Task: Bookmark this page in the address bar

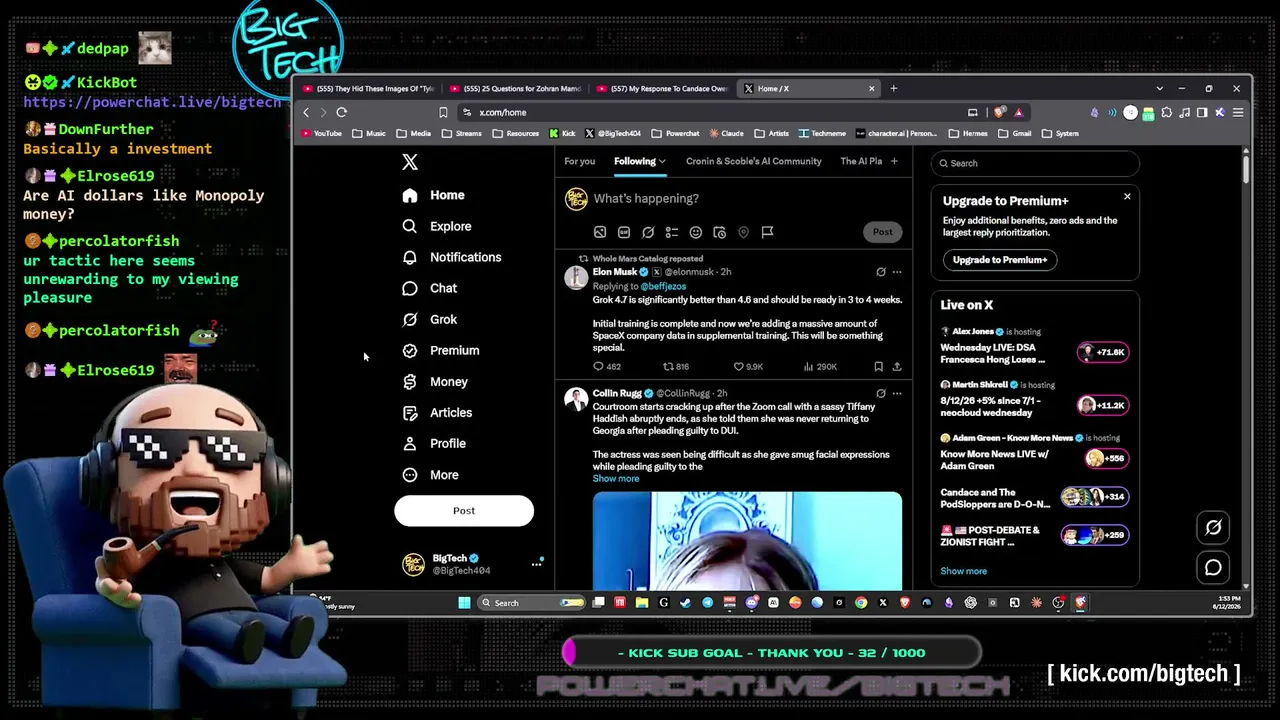Action: tap(443, 112)
